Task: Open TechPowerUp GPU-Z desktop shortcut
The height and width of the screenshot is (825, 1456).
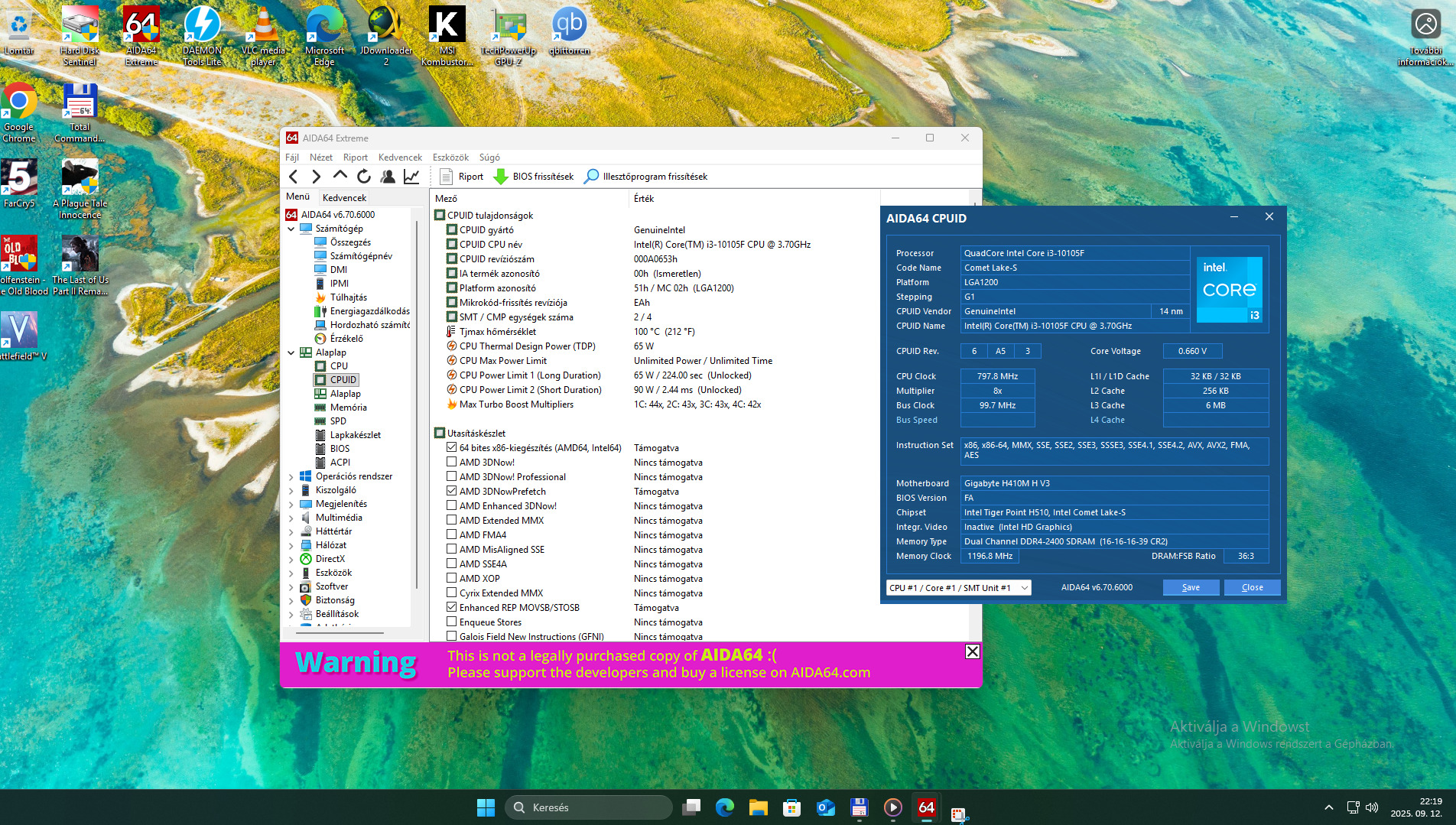Action: click(509, 36)
